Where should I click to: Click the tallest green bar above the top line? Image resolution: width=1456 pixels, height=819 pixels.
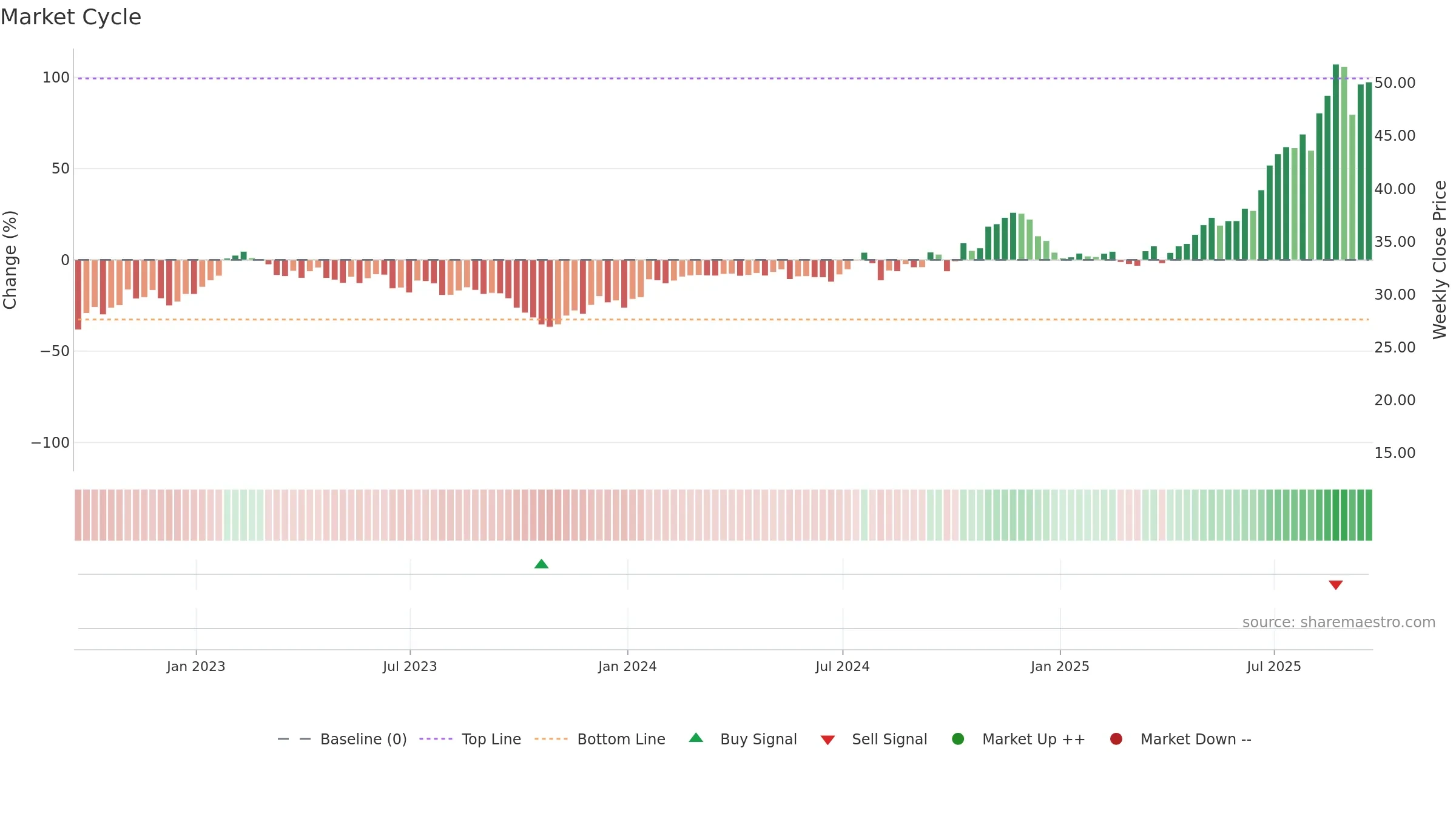coord(1335,162)
